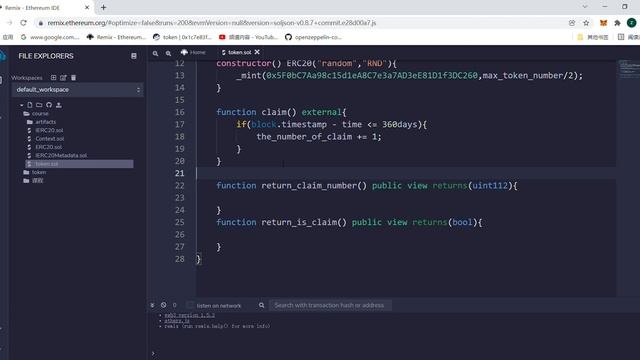This screenshot has width=640, height=360.
Task: Click 'return_is_claim' on line 25
Action: [299, 222]
